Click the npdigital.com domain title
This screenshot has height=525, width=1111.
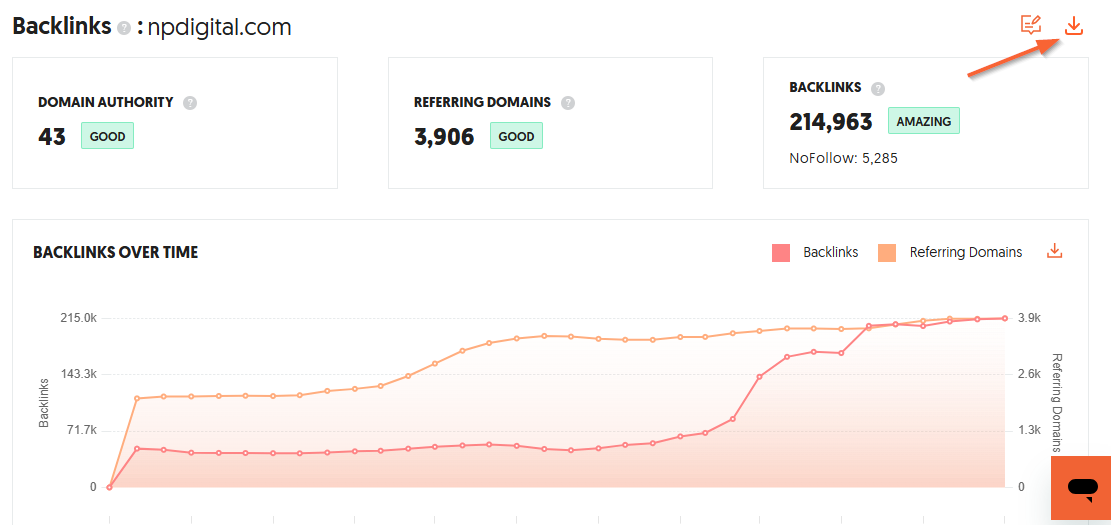(219, 28)
